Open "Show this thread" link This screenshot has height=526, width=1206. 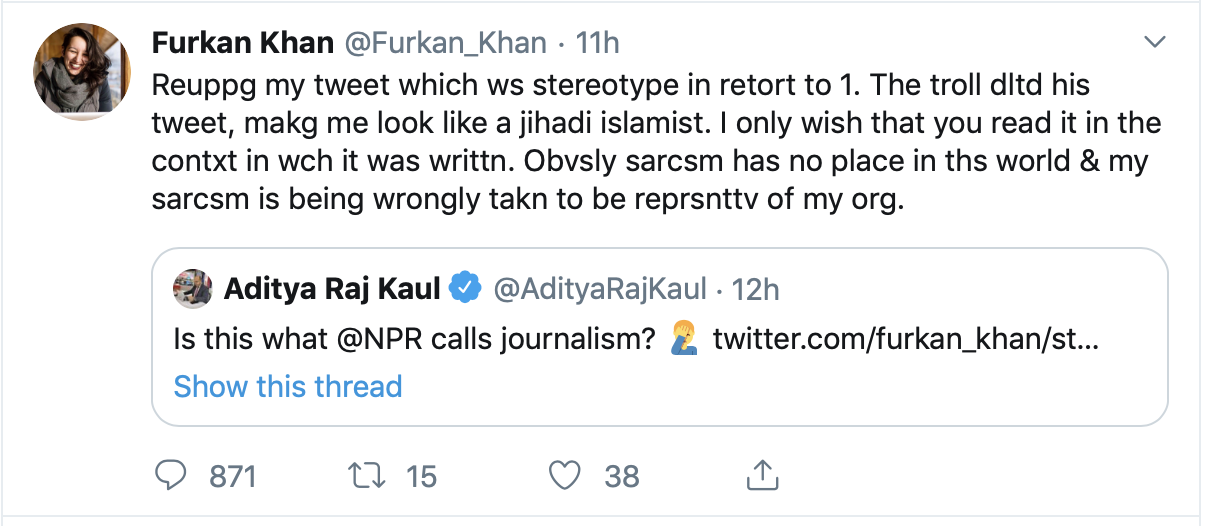point(288,386)
